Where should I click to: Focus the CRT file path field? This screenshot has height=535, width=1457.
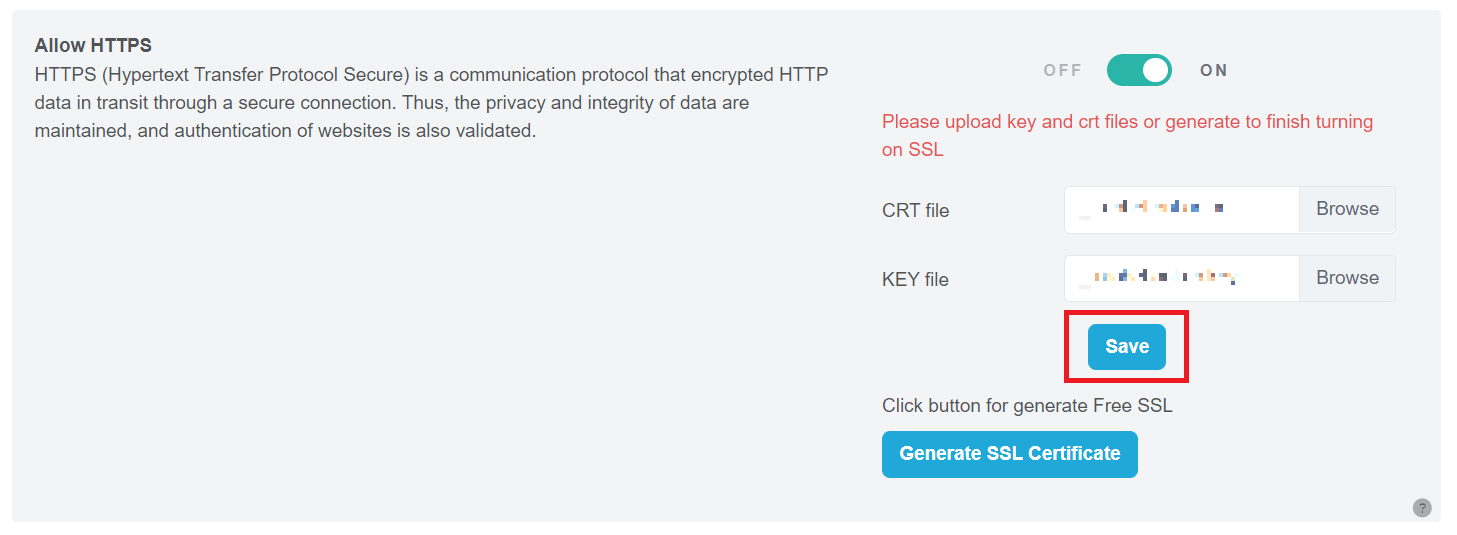click(1260, 209)
